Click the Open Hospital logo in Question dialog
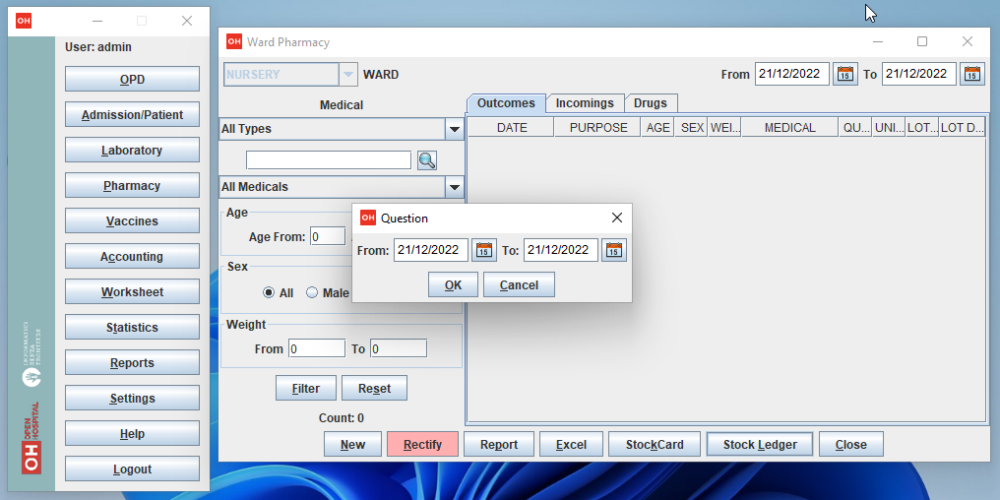This screenshot has width=1000, height=500. pyautogui.click(x=368, y=218)
